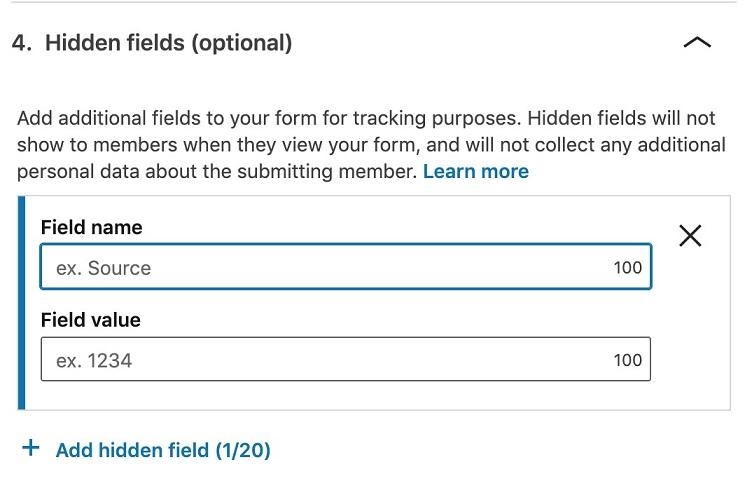
Task: Click the Field name label
Action: 91,228
